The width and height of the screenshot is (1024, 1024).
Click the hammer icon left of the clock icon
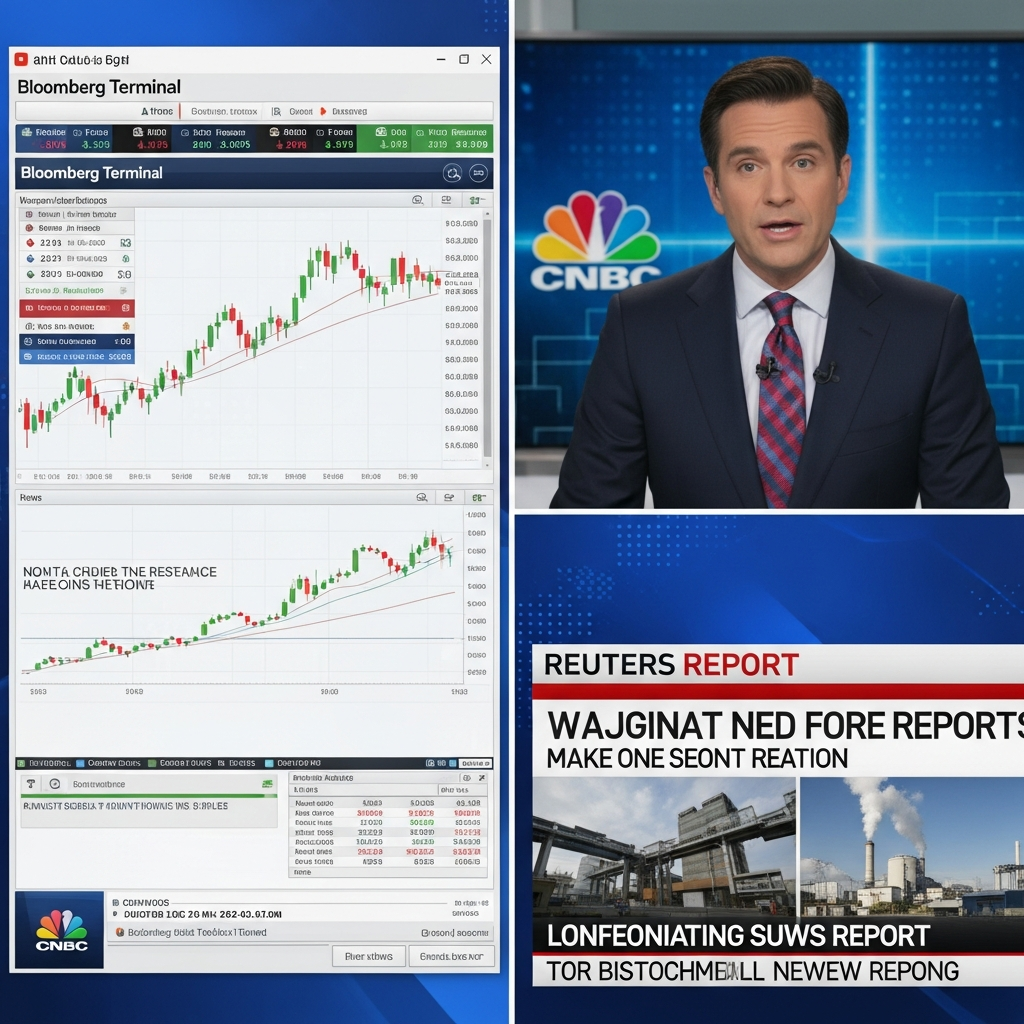click(30, 785)
